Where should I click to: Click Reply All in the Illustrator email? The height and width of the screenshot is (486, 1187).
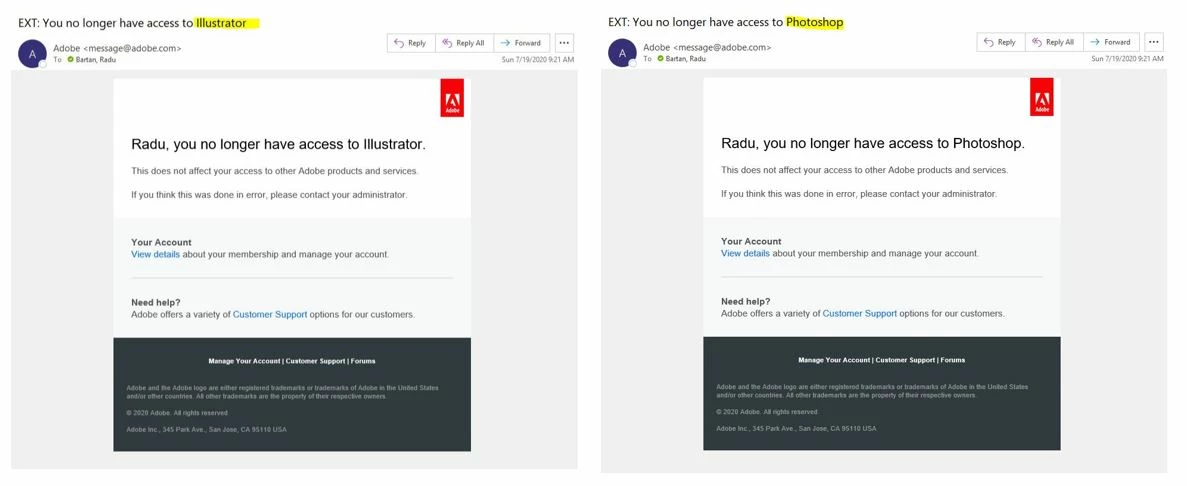tap(464, 43)
